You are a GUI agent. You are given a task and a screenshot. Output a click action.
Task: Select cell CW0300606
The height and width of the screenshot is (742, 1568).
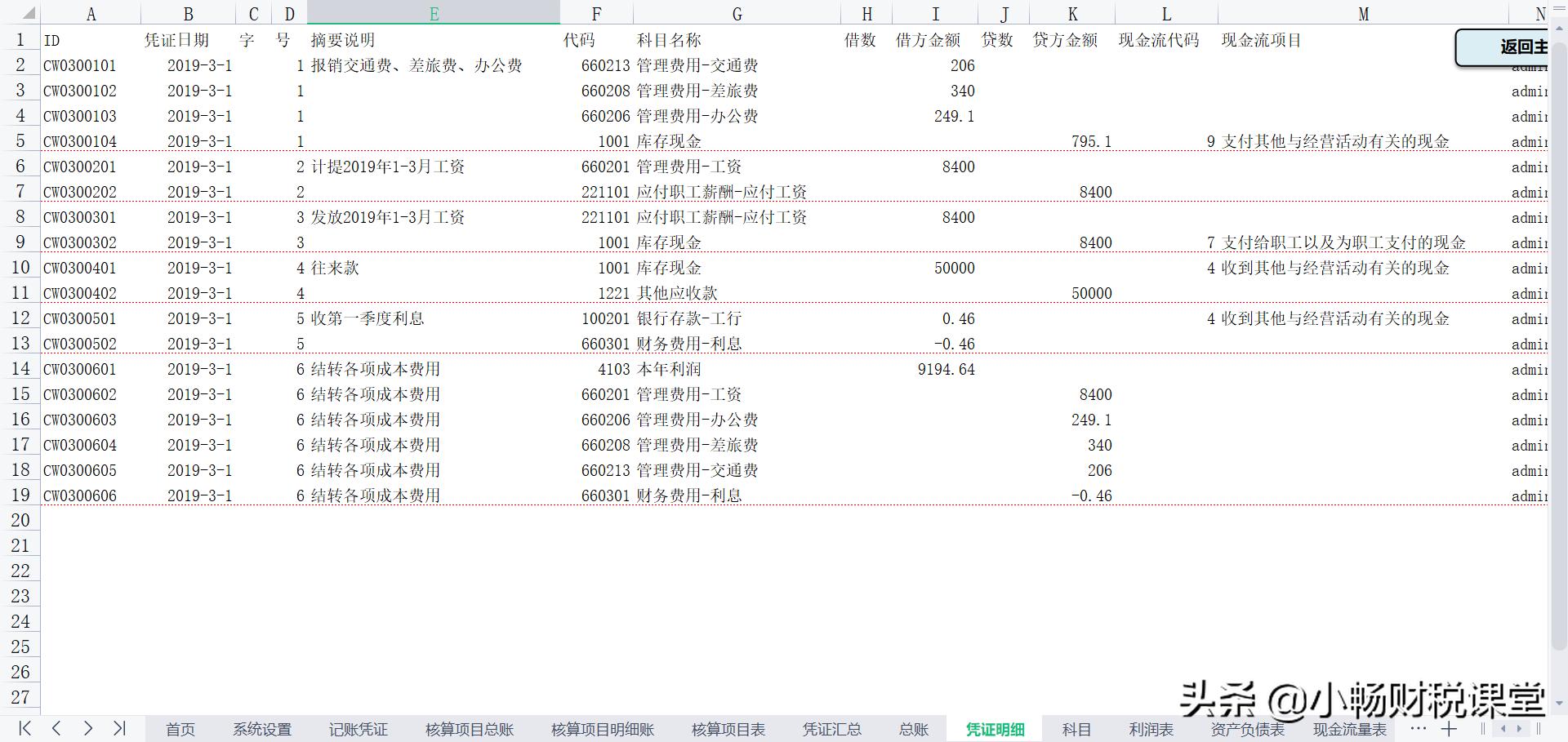[x=91, y=495]
